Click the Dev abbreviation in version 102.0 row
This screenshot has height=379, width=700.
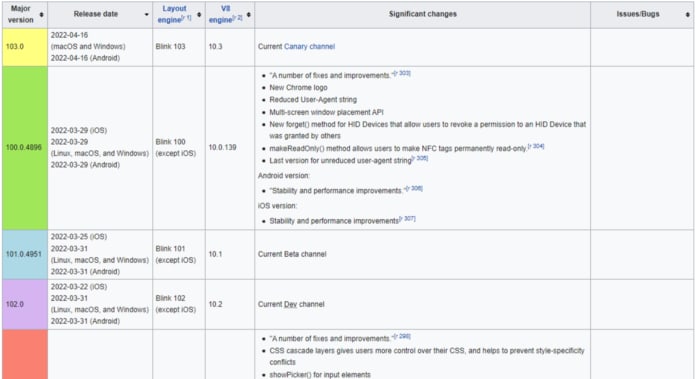(290, 304)
